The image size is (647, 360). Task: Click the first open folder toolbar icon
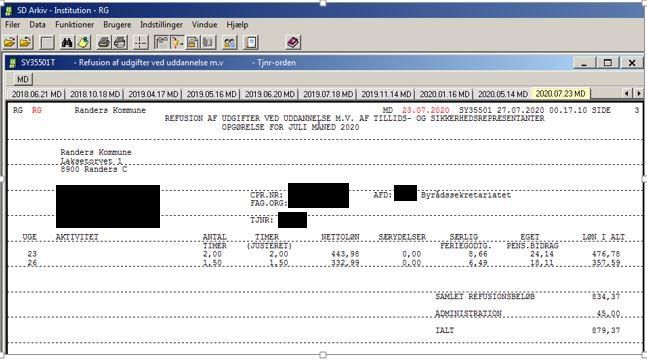coord(10,42)
